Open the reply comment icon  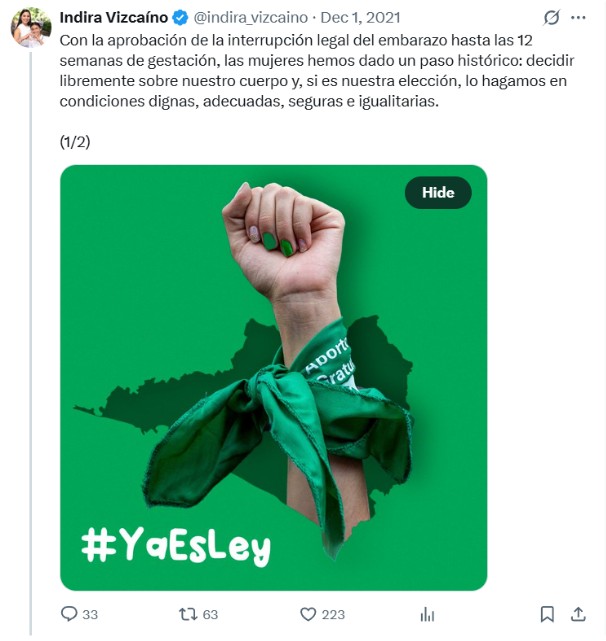69,614
